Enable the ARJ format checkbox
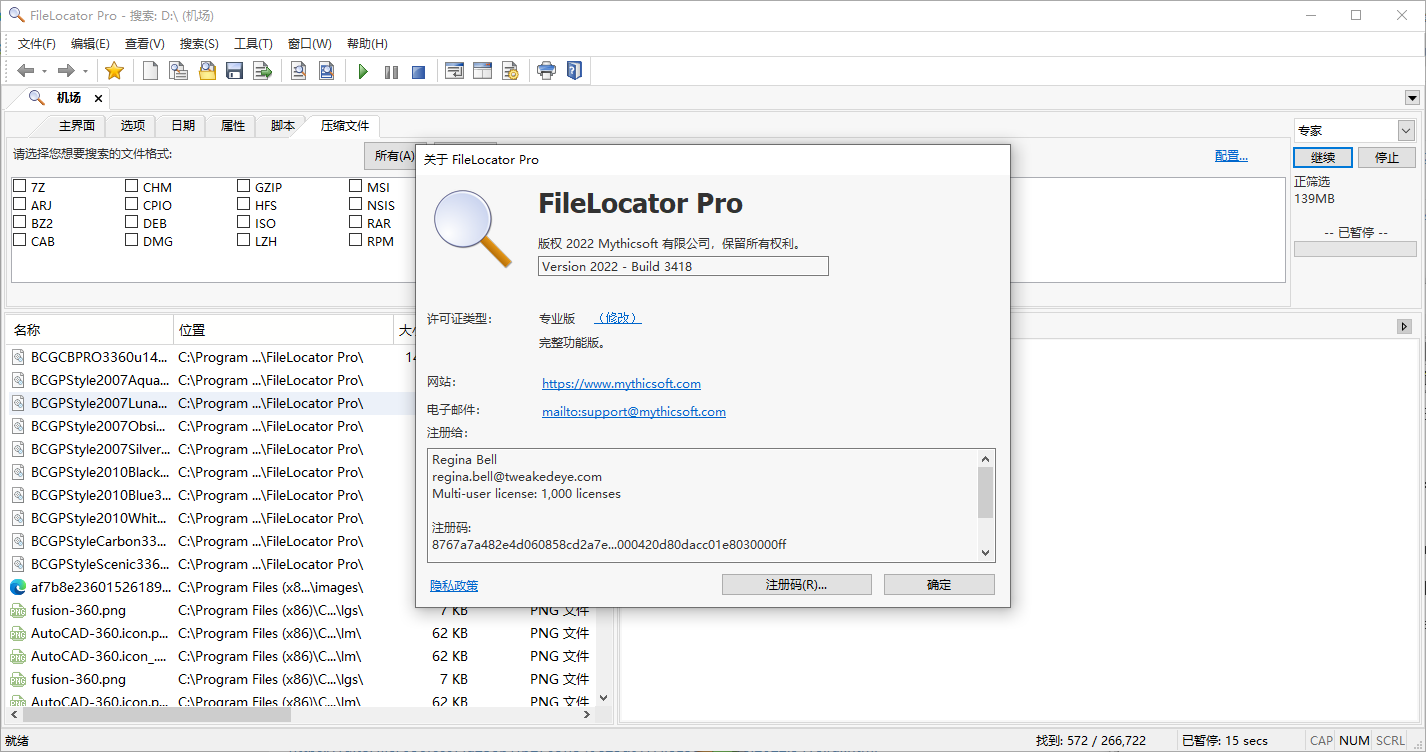This screenshot has height=752, width=1426. point(19,204)
